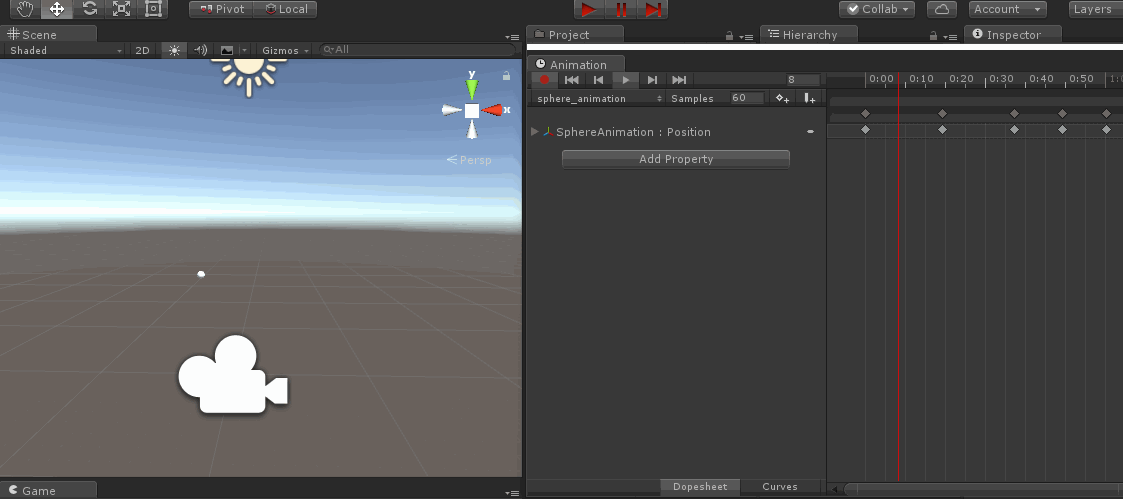The height and width of the screenshot is (499, 1123).
Task: Click the orientation gizmo center cube
Action: point(471,111)
